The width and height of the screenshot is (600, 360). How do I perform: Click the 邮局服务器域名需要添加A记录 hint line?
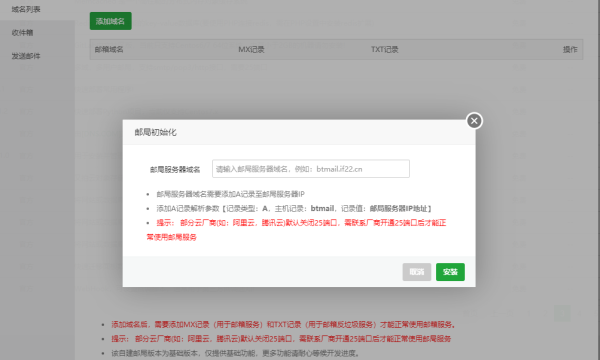click(x=230, y=194)
